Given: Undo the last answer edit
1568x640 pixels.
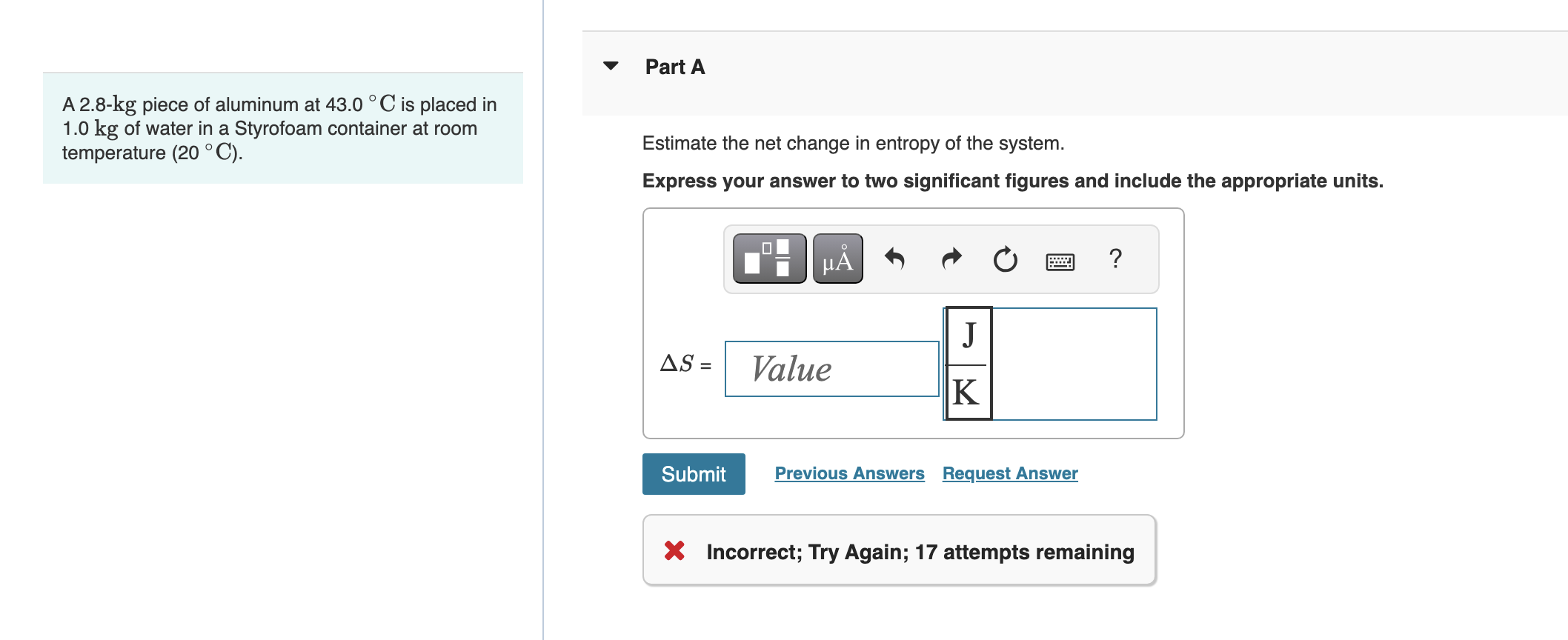Looking at the screenshot, I should click(x=894, y=259).
